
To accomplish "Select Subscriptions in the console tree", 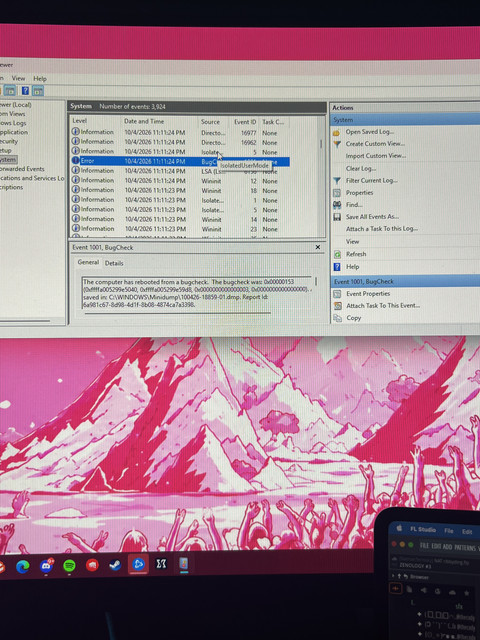I will tap(11, 187).
